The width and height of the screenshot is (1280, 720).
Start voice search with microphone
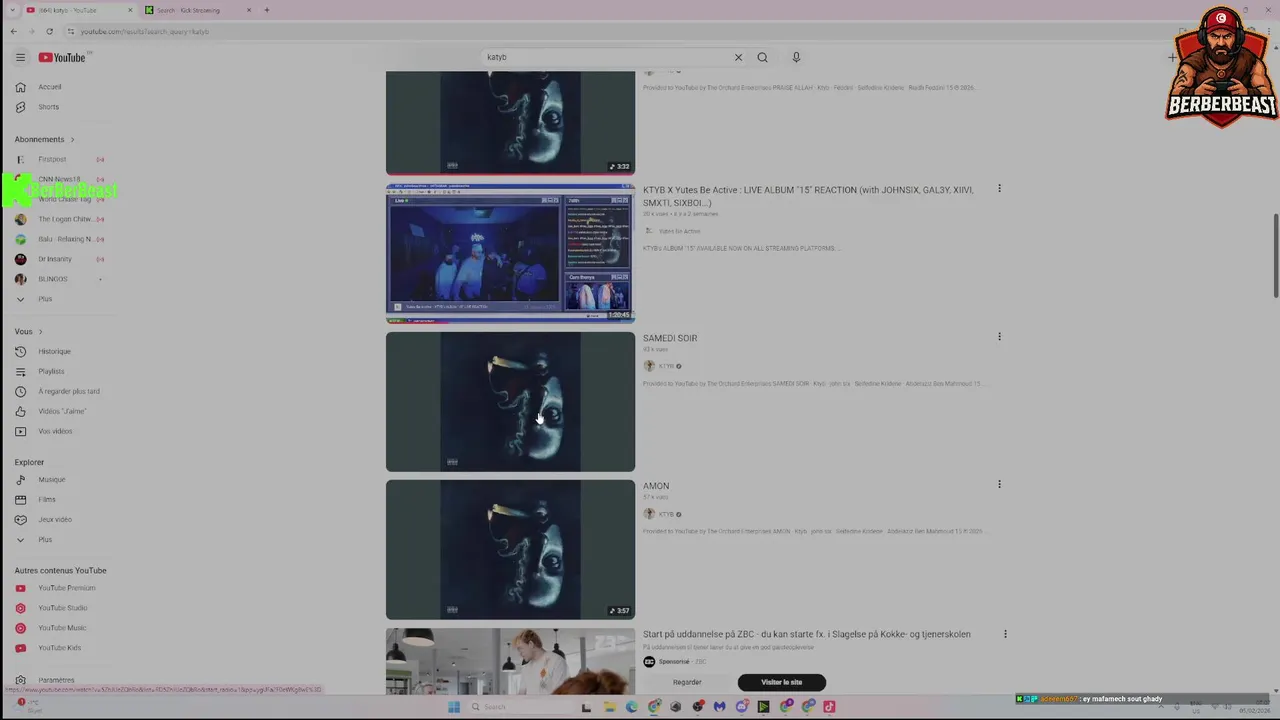(x=796, y=57)
